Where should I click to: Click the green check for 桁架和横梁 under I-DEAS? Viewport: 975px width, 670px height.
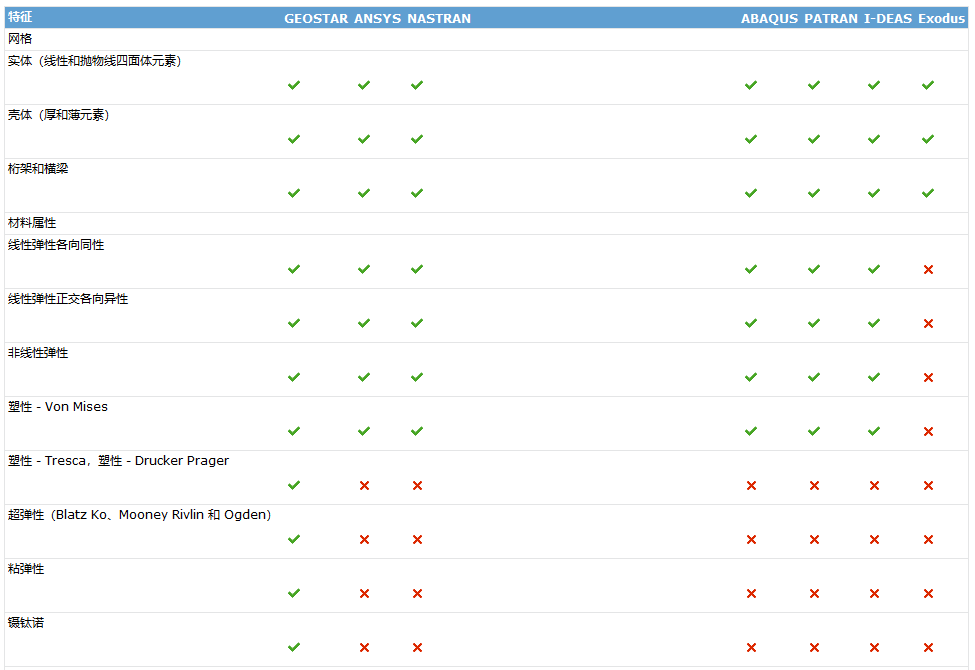(874, 193)
